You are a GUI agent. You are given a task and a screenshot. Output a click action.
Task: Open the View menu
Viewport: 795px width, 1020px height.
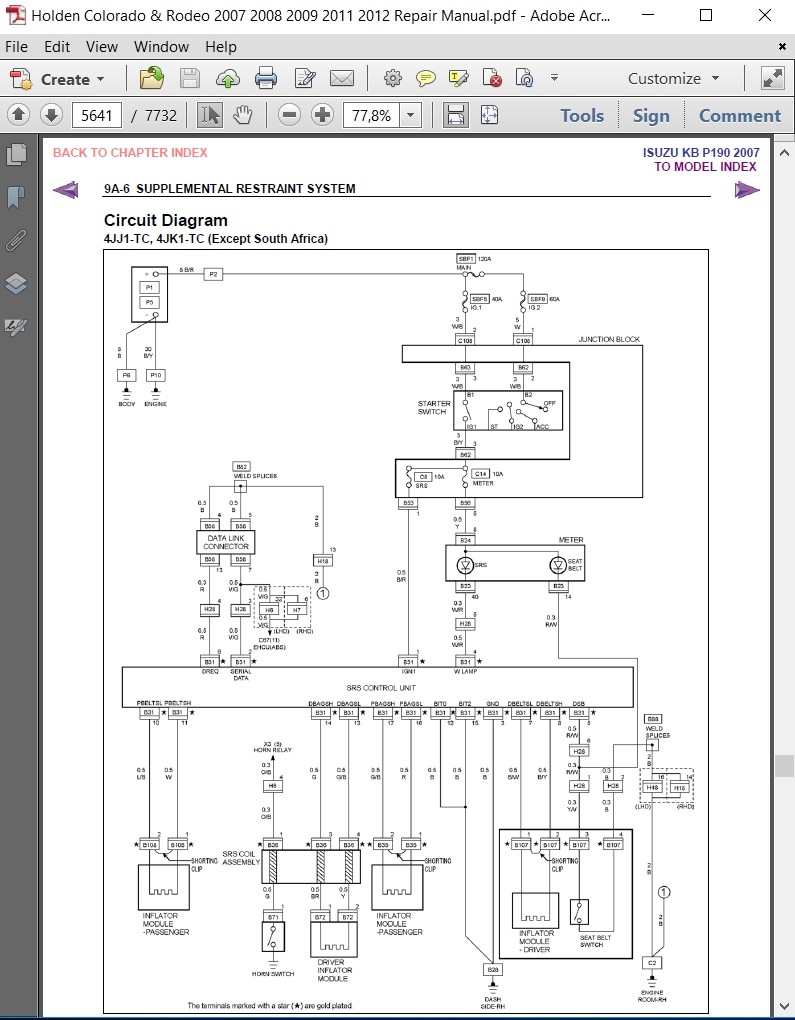(101, 47)
